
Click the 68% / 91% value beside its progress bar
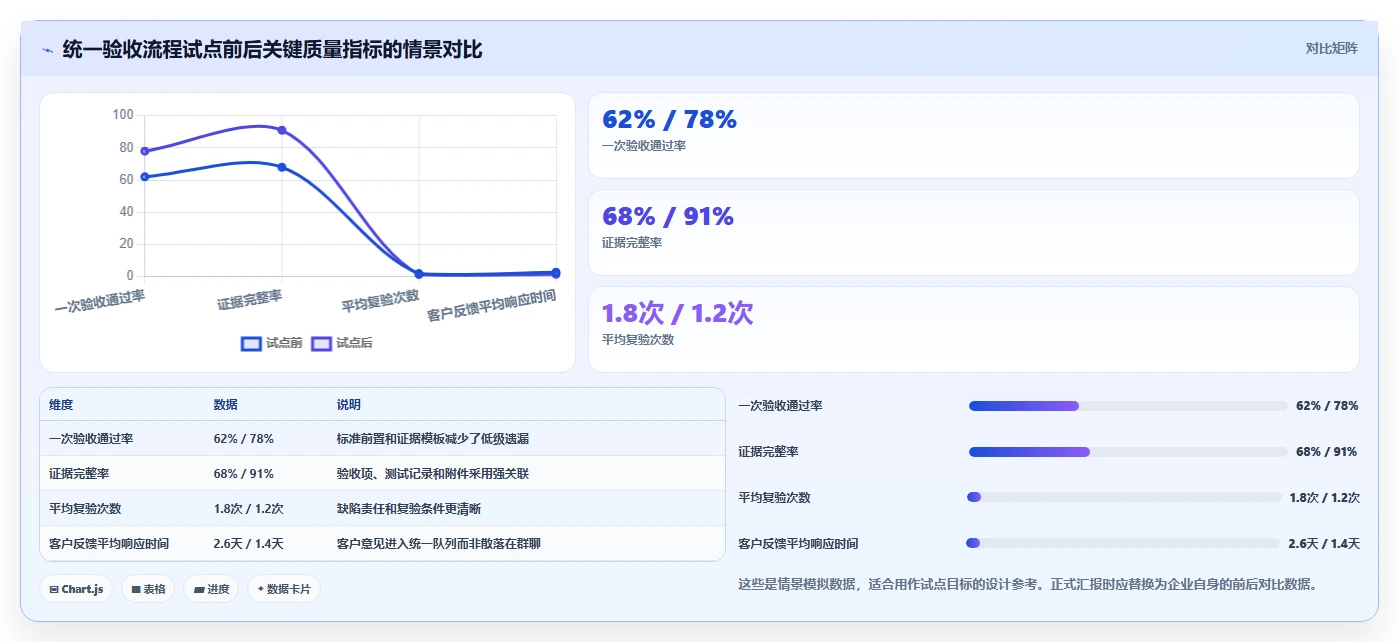coord(1327,452)
